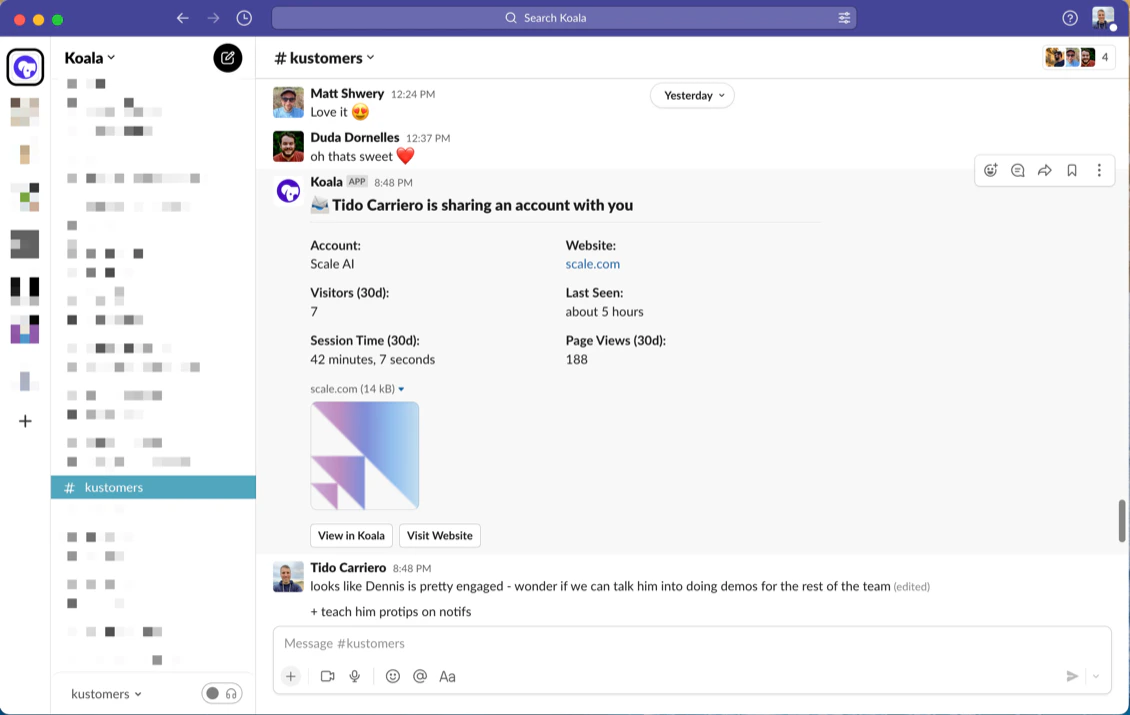The width and height of the screenshot is (1130, 715).
Task: Open Duda Dornelles' avatar
Action: click(288, 146)
